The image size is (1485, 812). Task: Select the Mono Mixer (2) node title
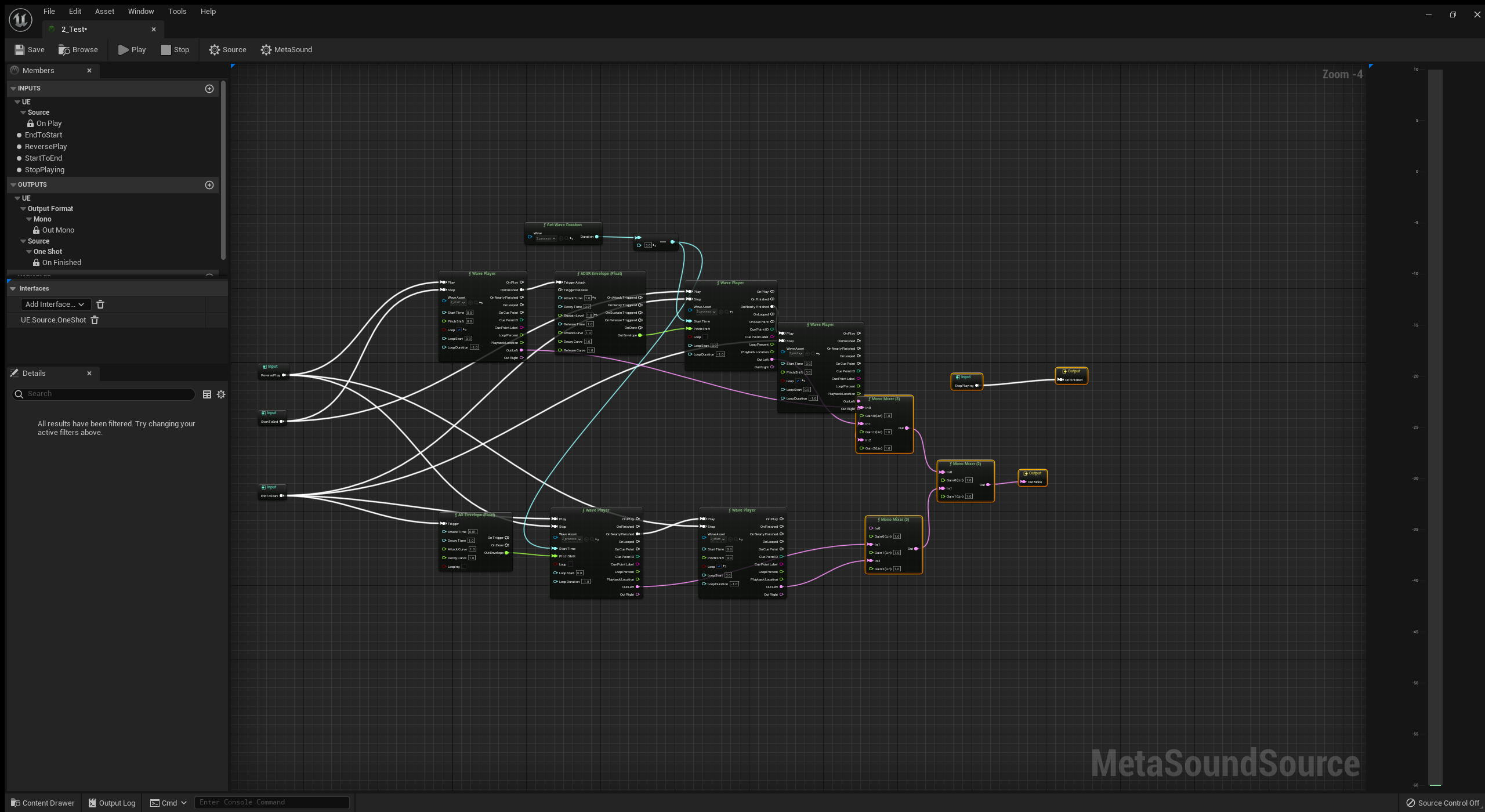point(965,464)
